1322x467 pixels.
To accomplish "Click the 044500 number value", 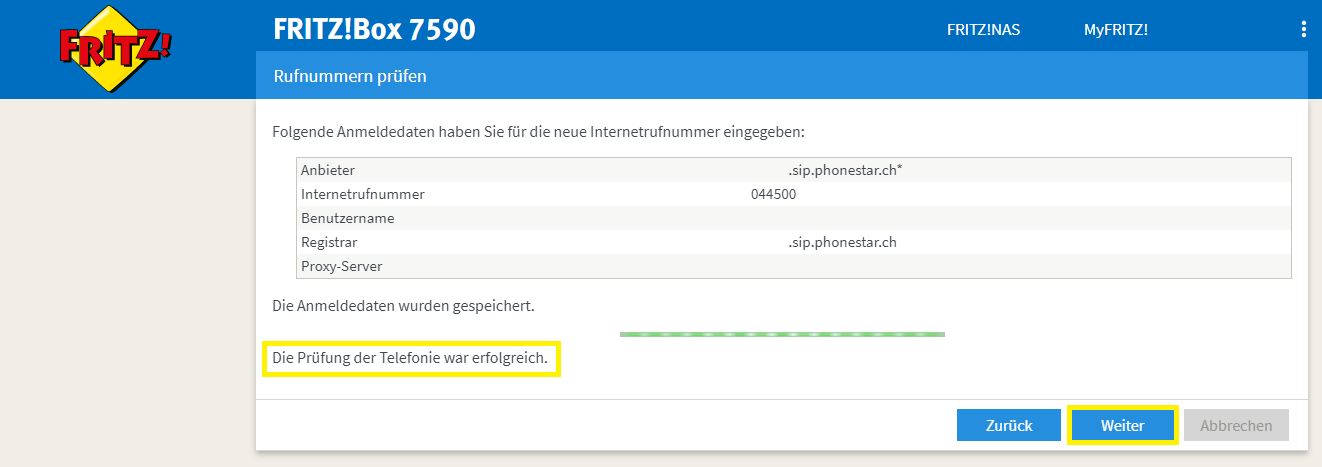I will point(774,194).
